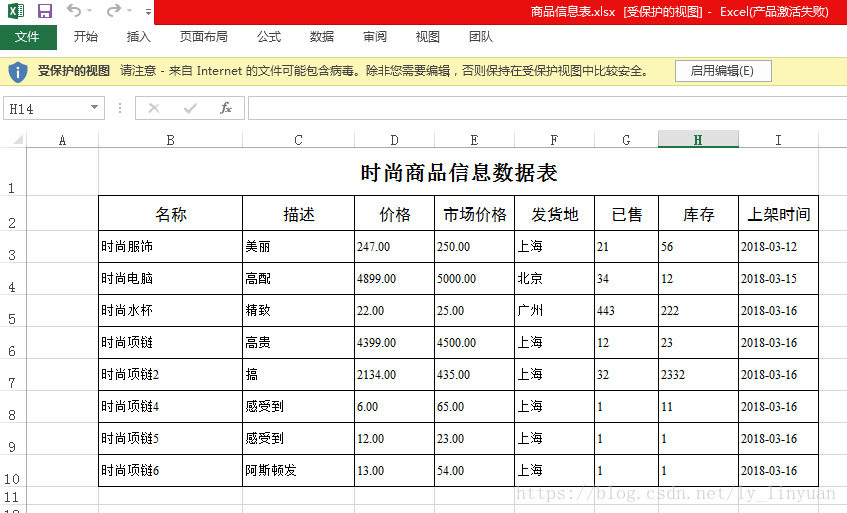Select row 2 header
The height and width of the screenshot is (513, 847).
coord(13,213)
